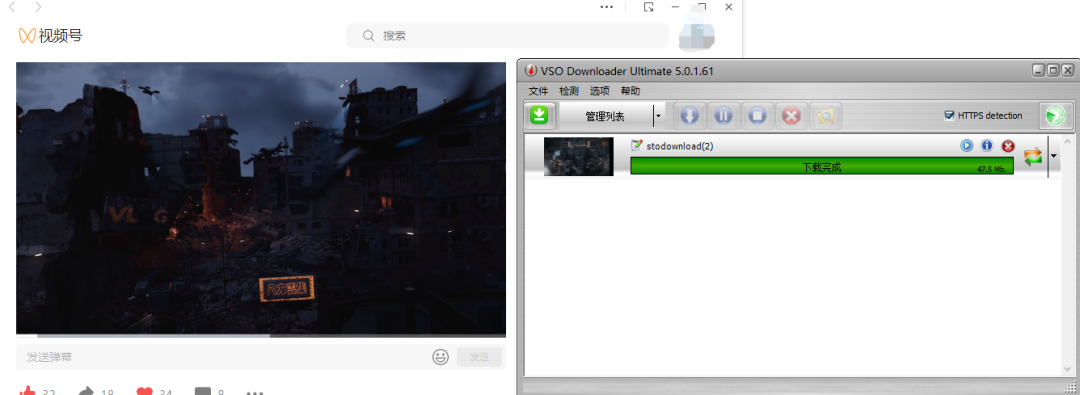
Task: Click the convert arrows icon for stodownload(2)
Action: 1033,156
